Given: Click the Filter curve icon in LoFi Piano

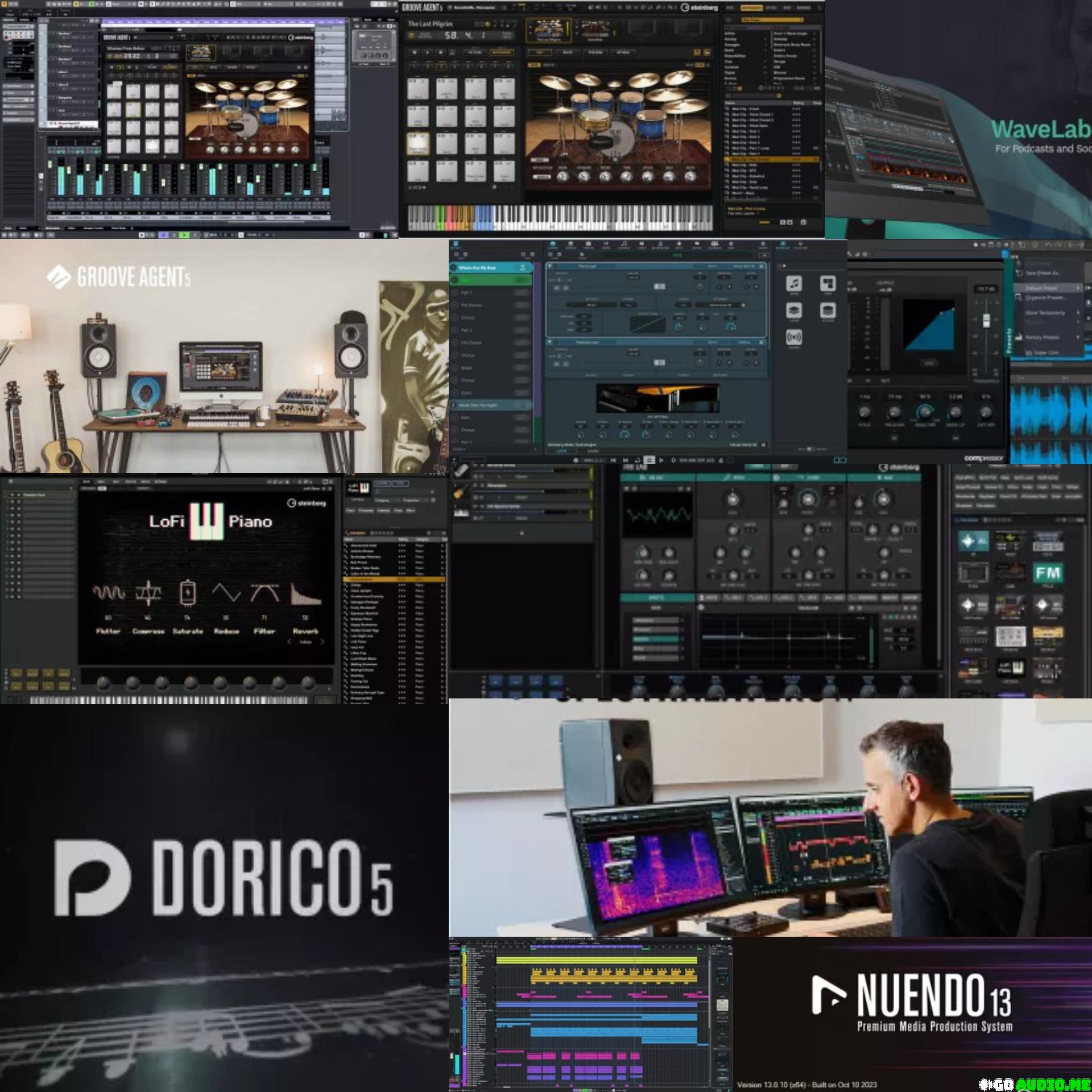Looking at the screenshot, I should coord(264,593).
